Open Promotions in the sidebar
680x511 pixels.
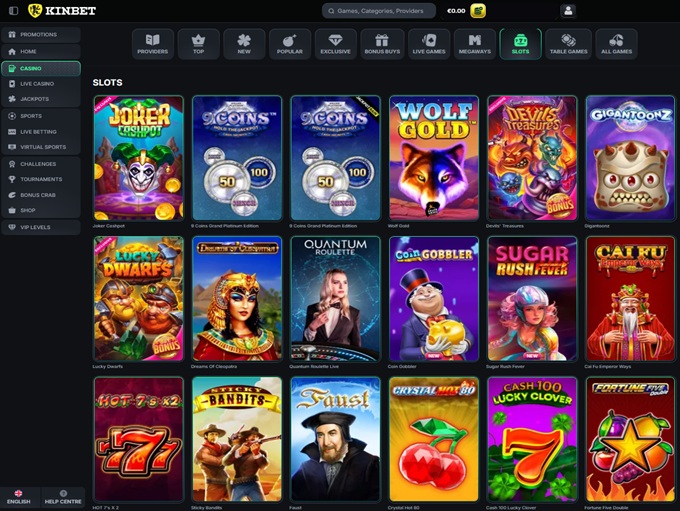coord(40,34)
